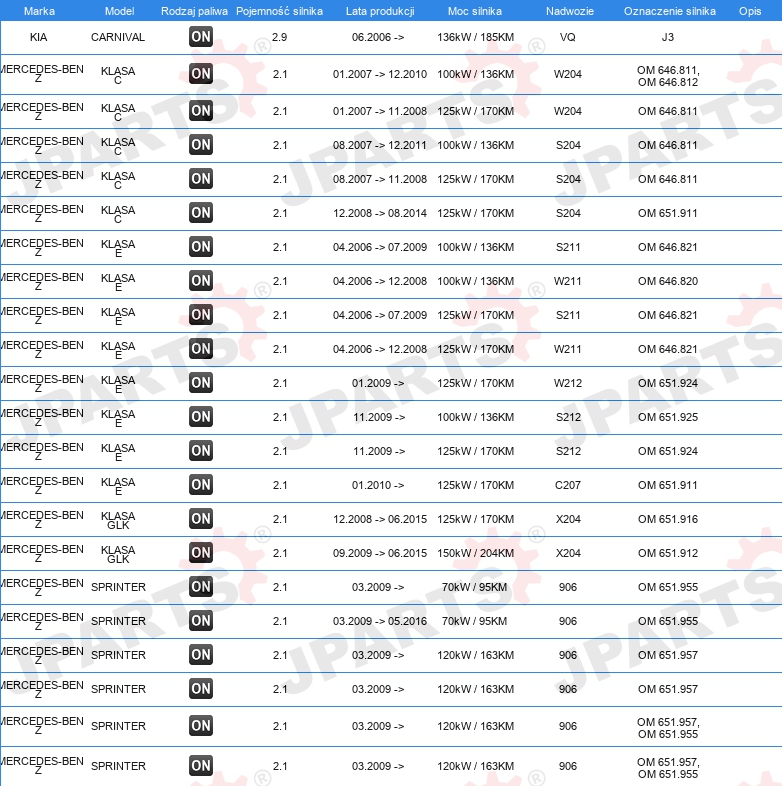Select the KIA brand cell

click(39, 37)
